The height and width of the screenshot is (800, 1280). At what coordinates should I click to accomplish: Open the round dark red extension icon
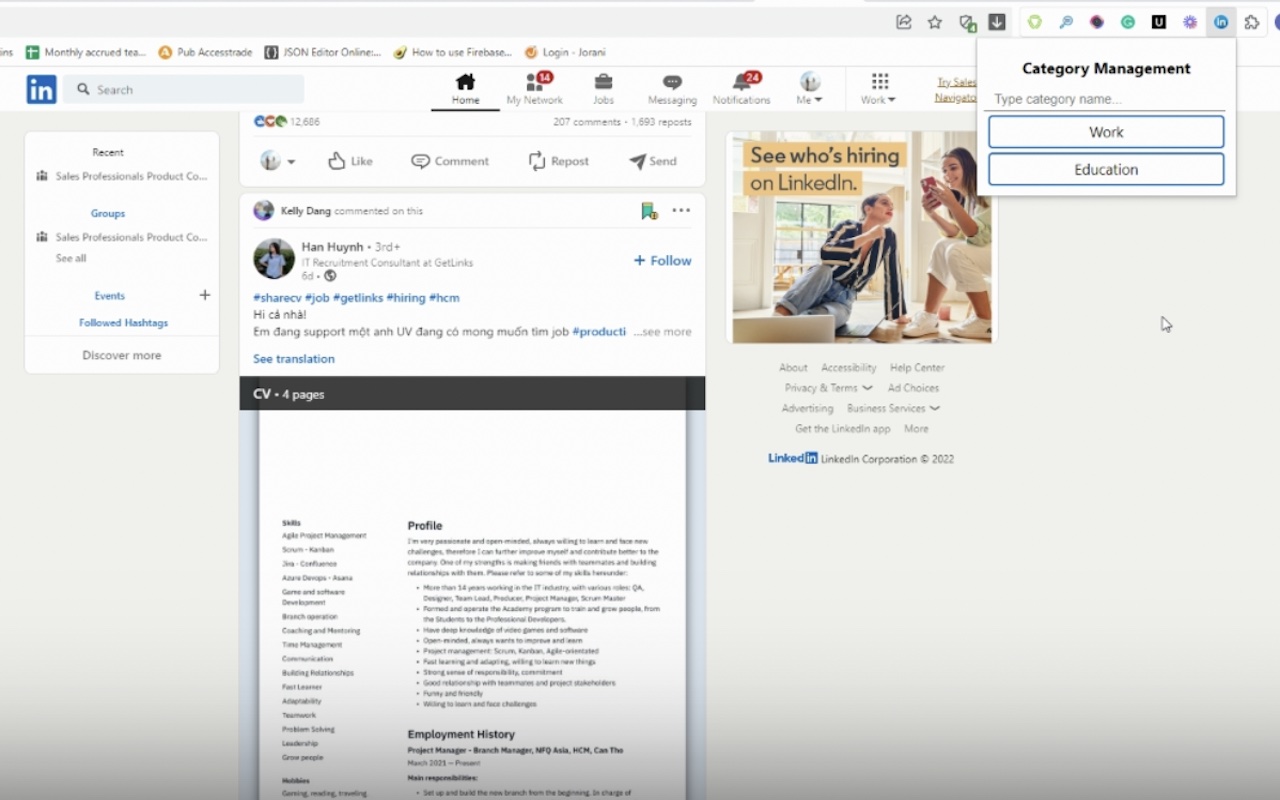(1097, 22)
